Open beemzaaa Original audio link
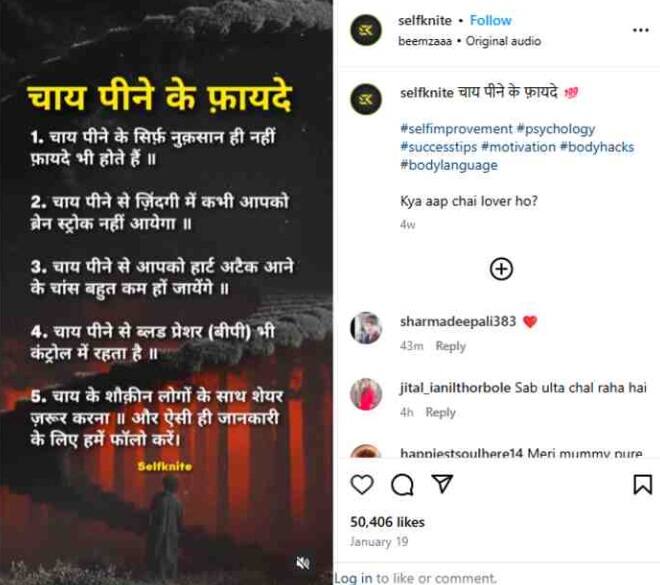The height and width of the screenshot is (585, 660). point(469,41)
